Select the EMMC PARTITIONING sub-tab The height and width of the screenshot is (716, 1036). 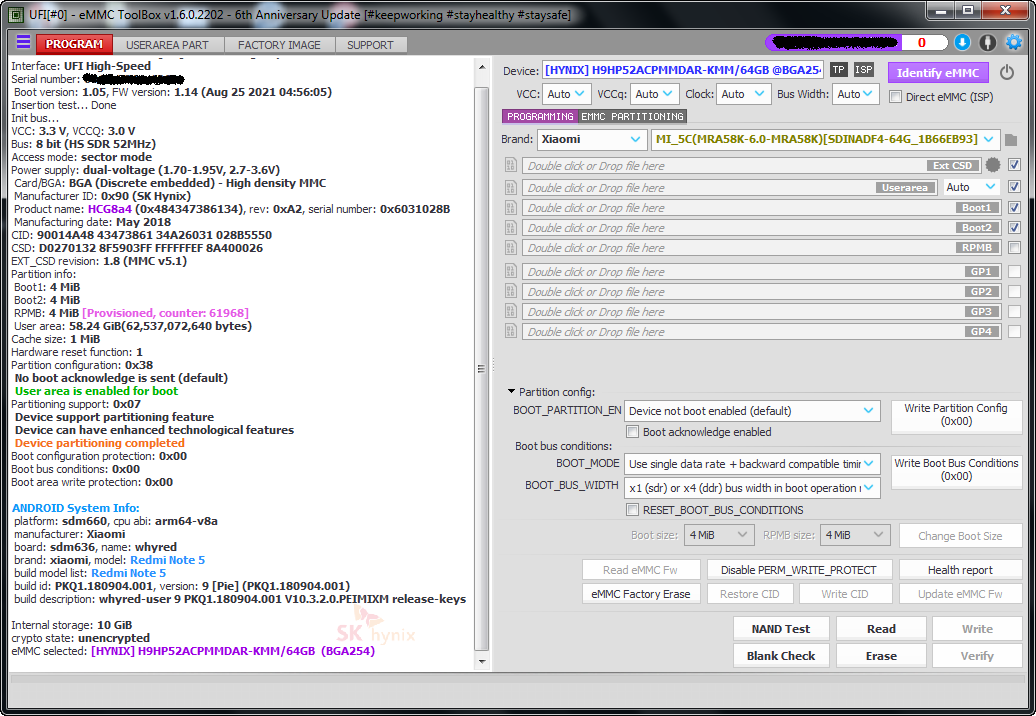[632, 116]
